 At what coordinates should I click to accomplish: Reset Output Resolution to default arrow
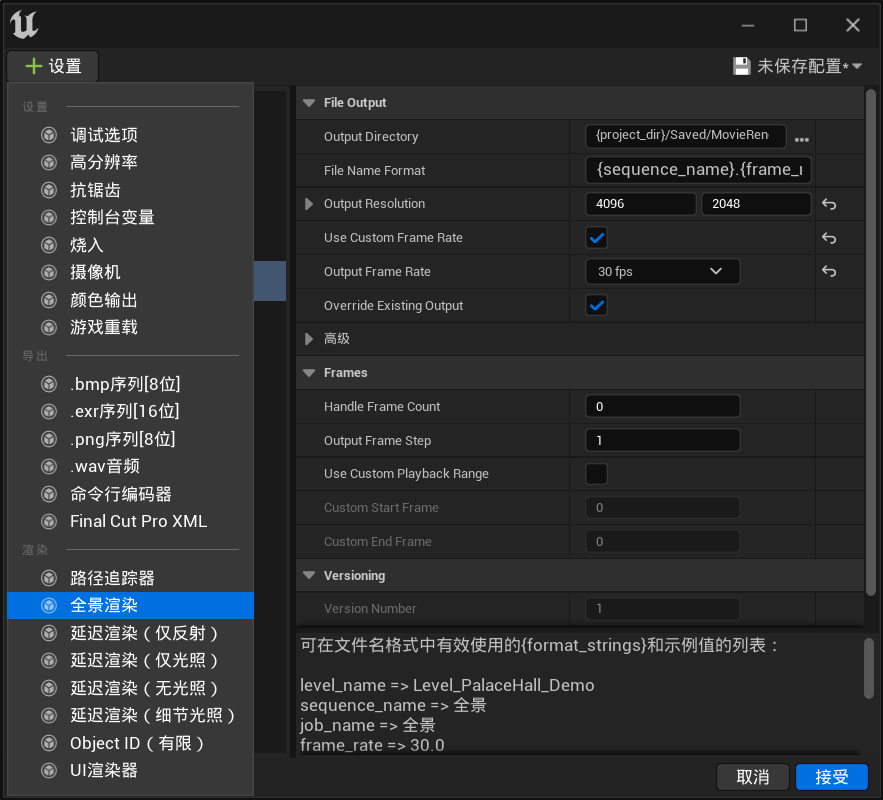pyautogui.click(x=828, y=204)
